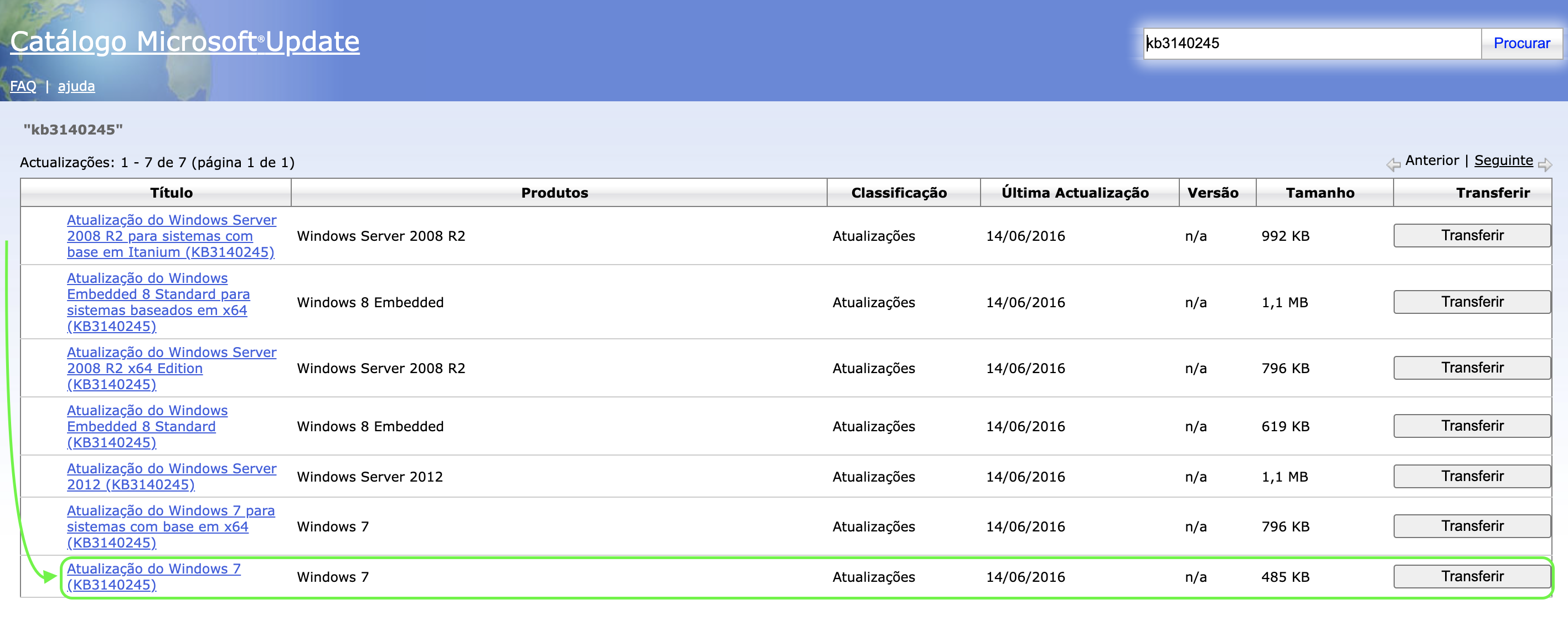Image resolution: width=1568 pixels, height=620 pixels.
Task: Click Windows Server 2008 R2 product in Itanium row
Action: point(381,236)
